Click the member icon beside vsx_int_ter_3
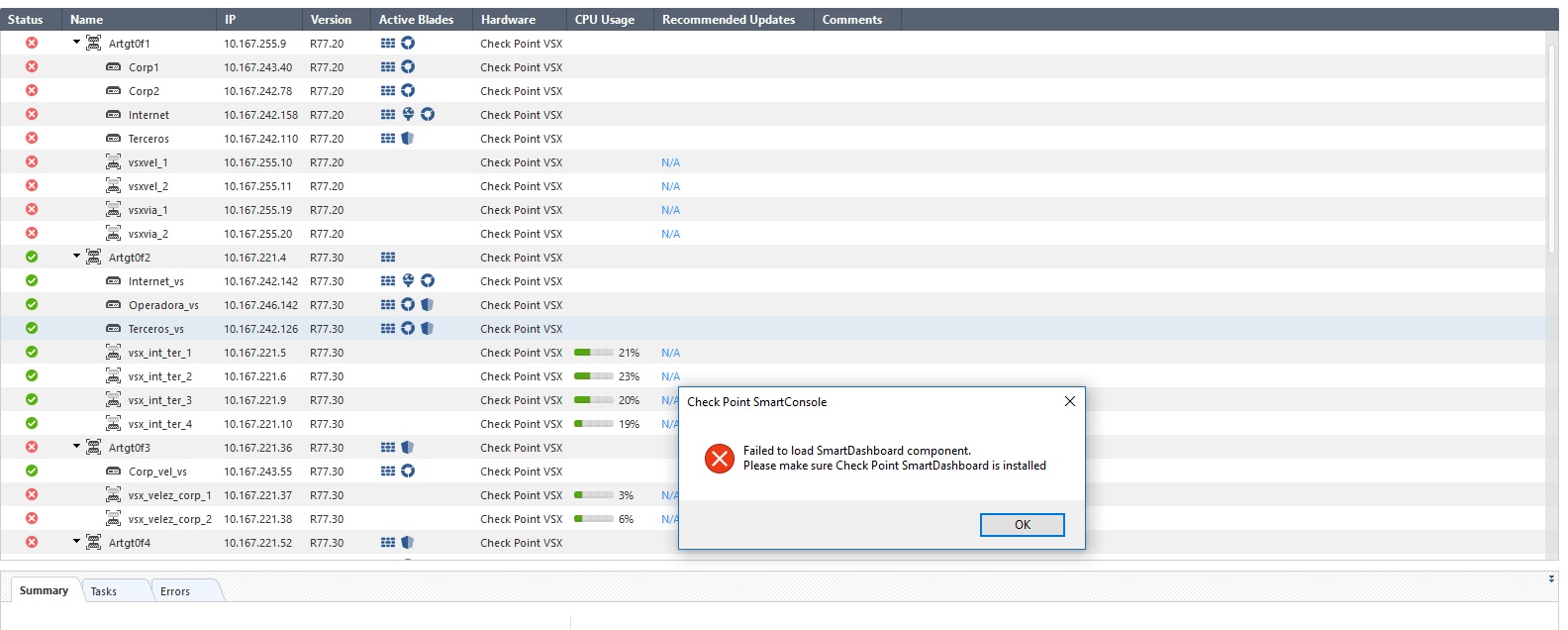Viewport: 1568px width, 630px height. click(114, 399)
